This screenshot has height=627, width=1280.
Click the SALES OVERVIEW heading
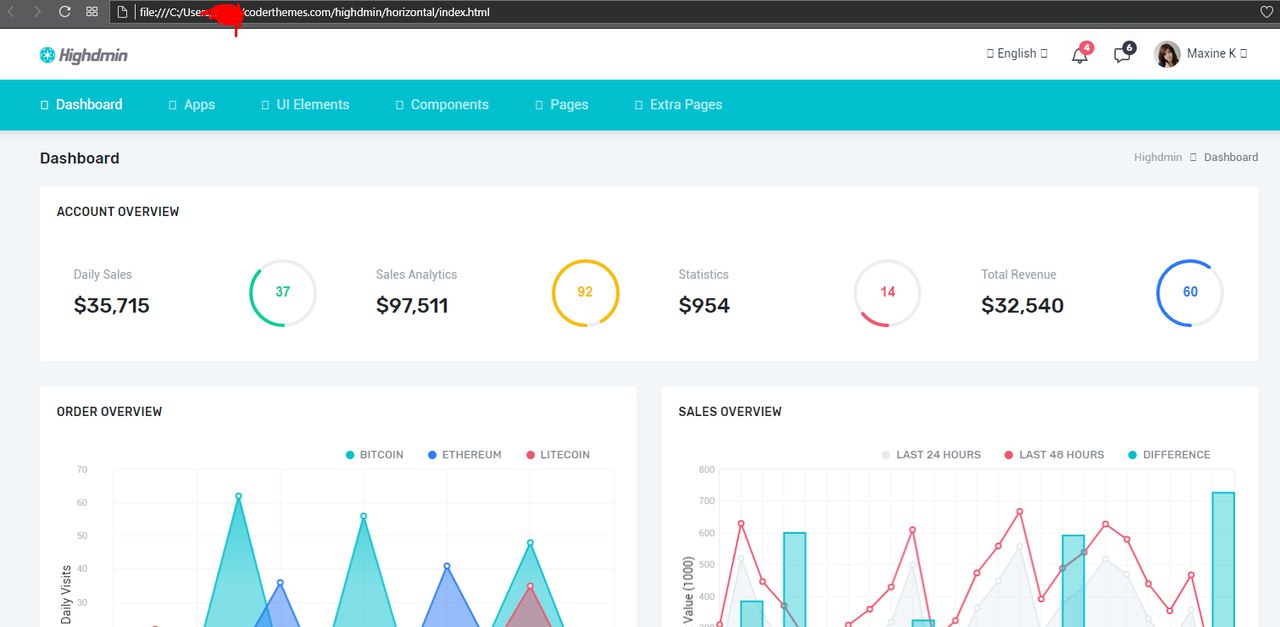(730, 412)
